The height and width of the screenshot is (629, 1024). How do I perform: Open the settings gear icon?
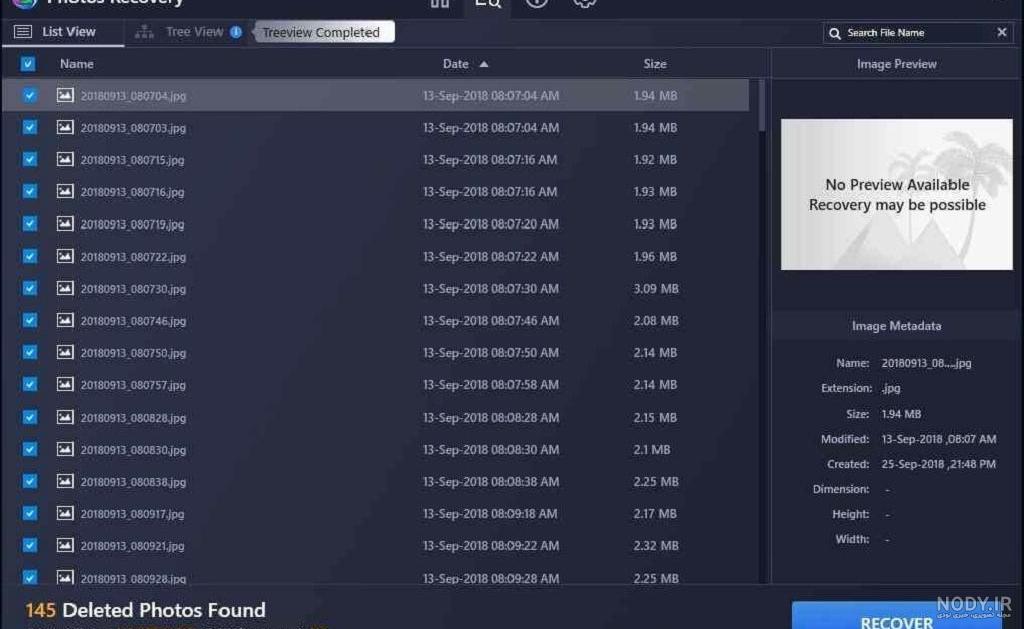[x=584, y=3]
